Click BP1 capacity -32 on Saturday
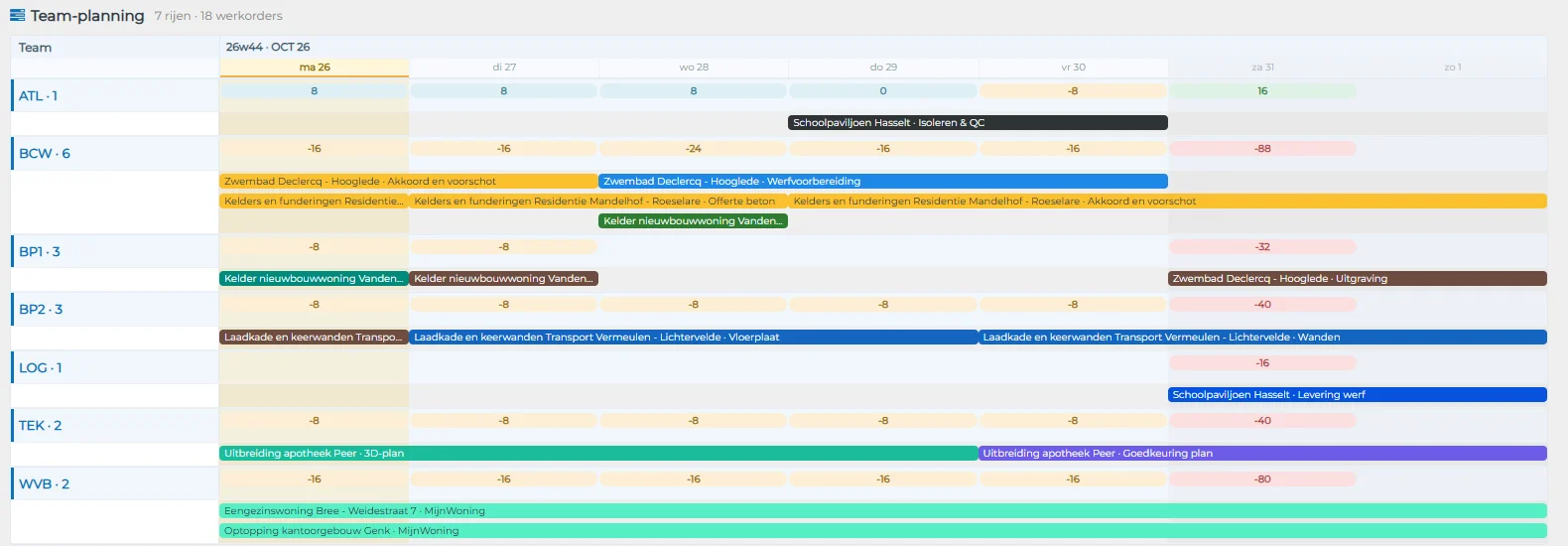This screenshot has height=546, width=1568. coord(1262,247)
